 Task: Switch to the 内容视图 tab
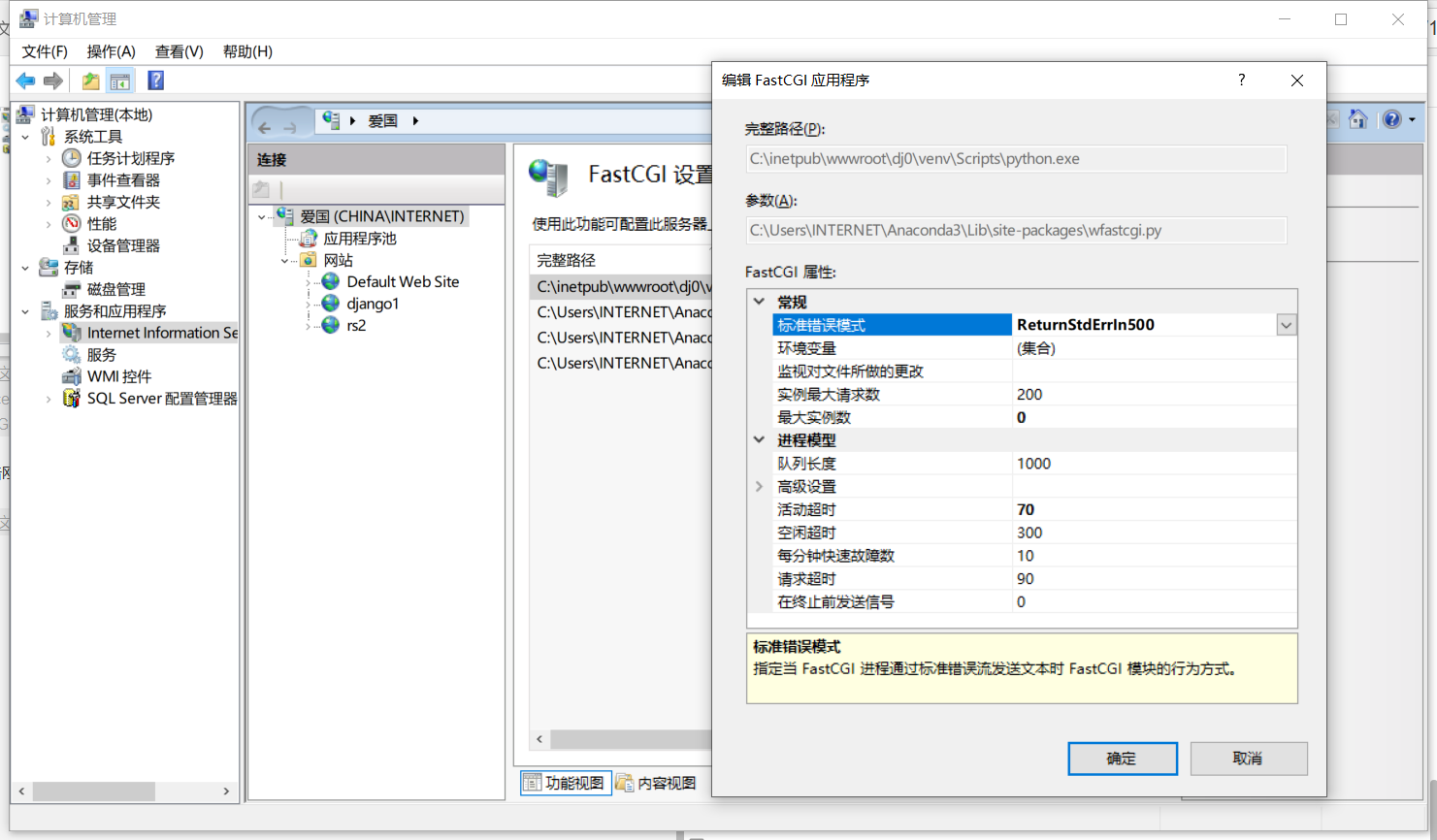[x=655, y=782]
